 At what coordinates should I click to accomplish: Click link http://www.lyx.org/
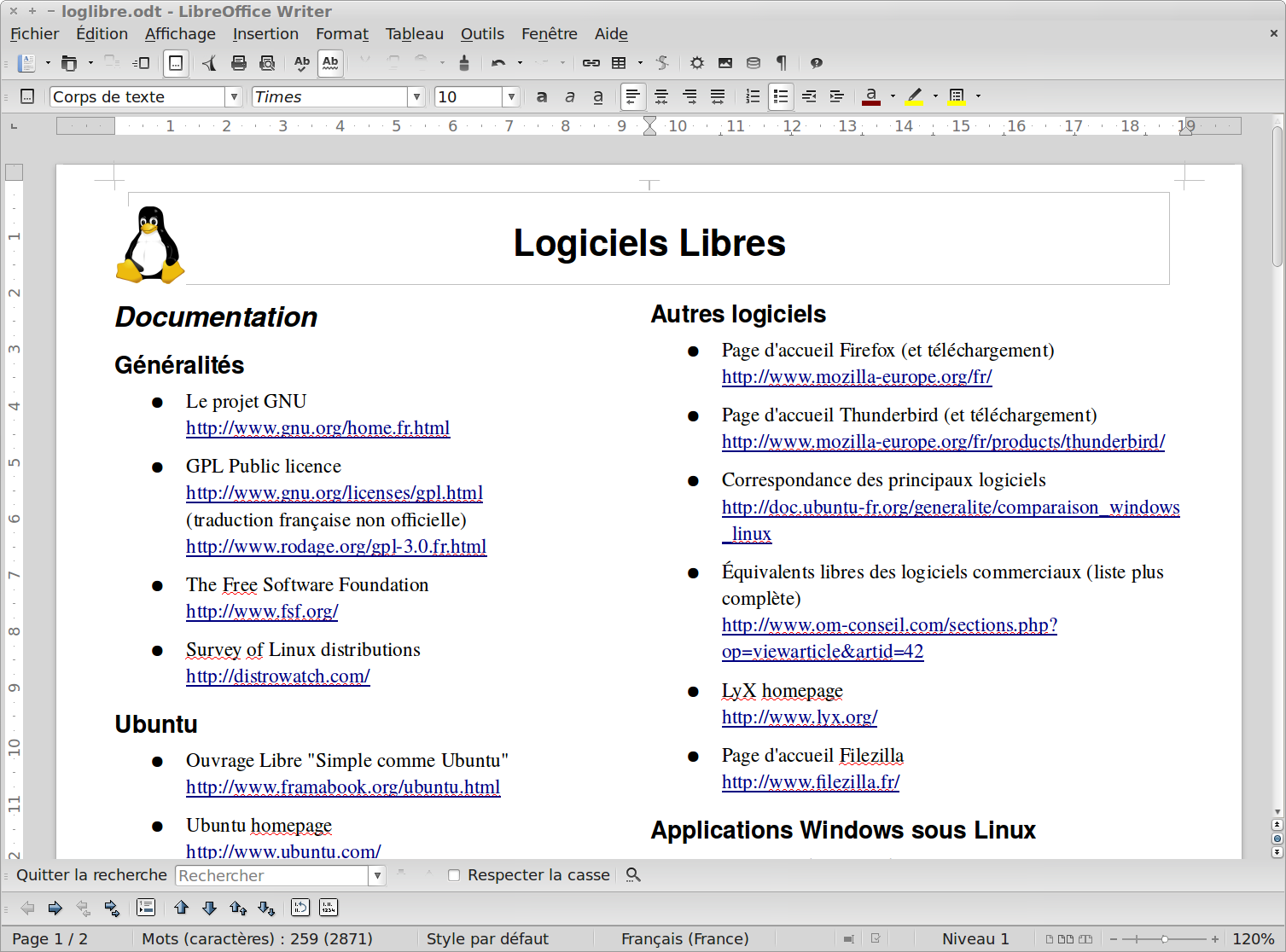(x=800, y=717)
